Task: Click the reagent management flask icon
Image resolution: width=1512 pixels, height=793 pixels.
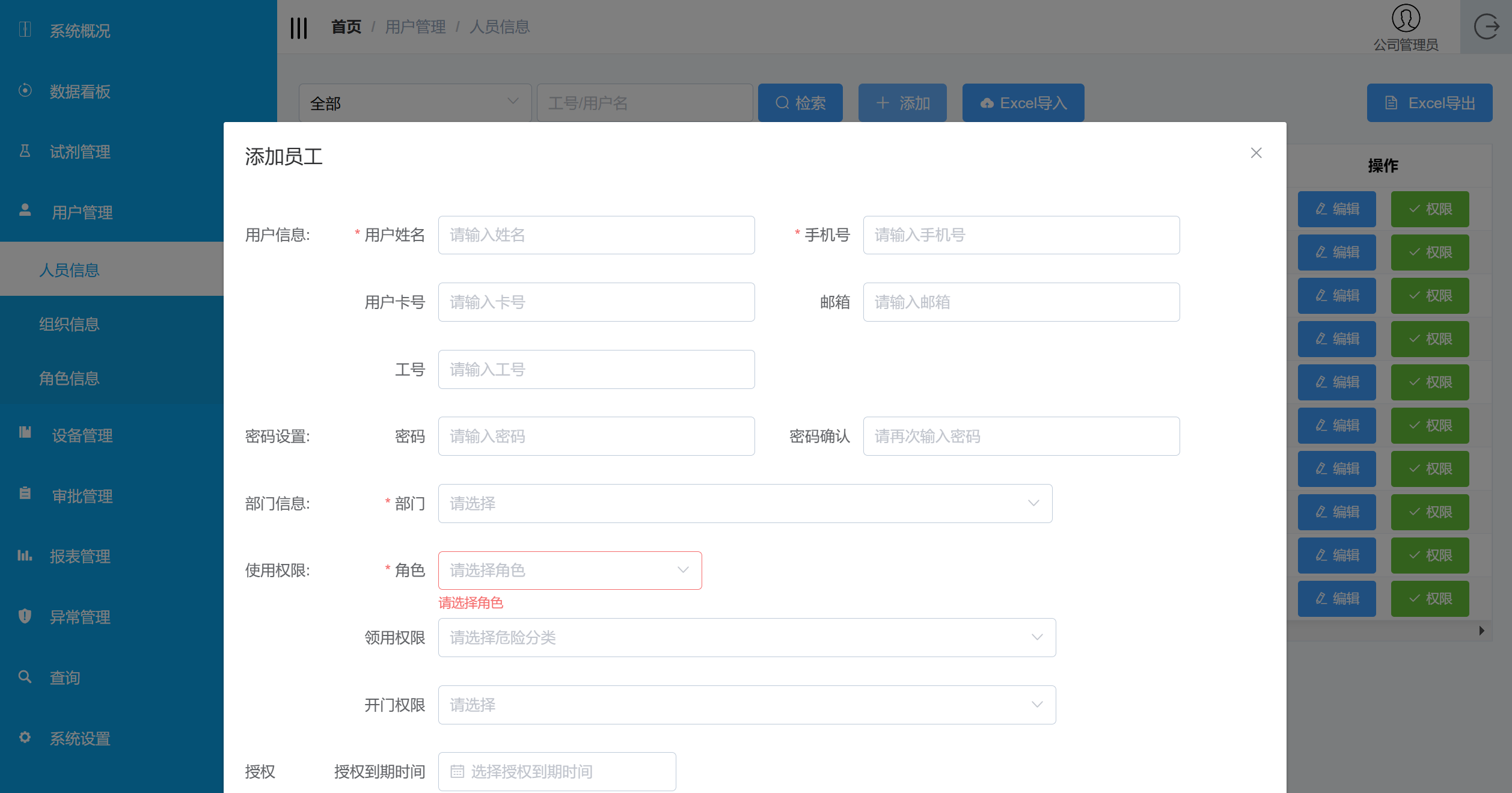Action: click(25, 150)
